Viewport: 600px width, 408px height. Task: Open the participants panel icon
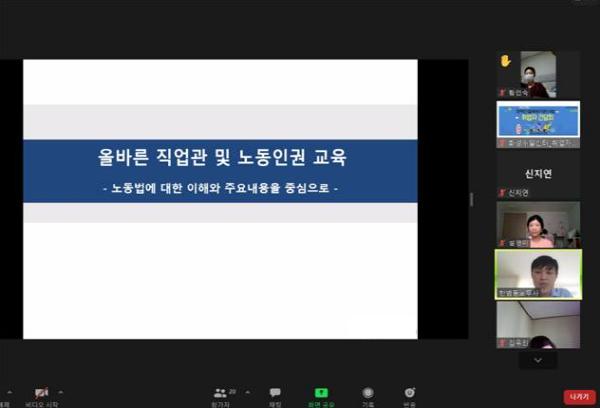pos(220,393)
